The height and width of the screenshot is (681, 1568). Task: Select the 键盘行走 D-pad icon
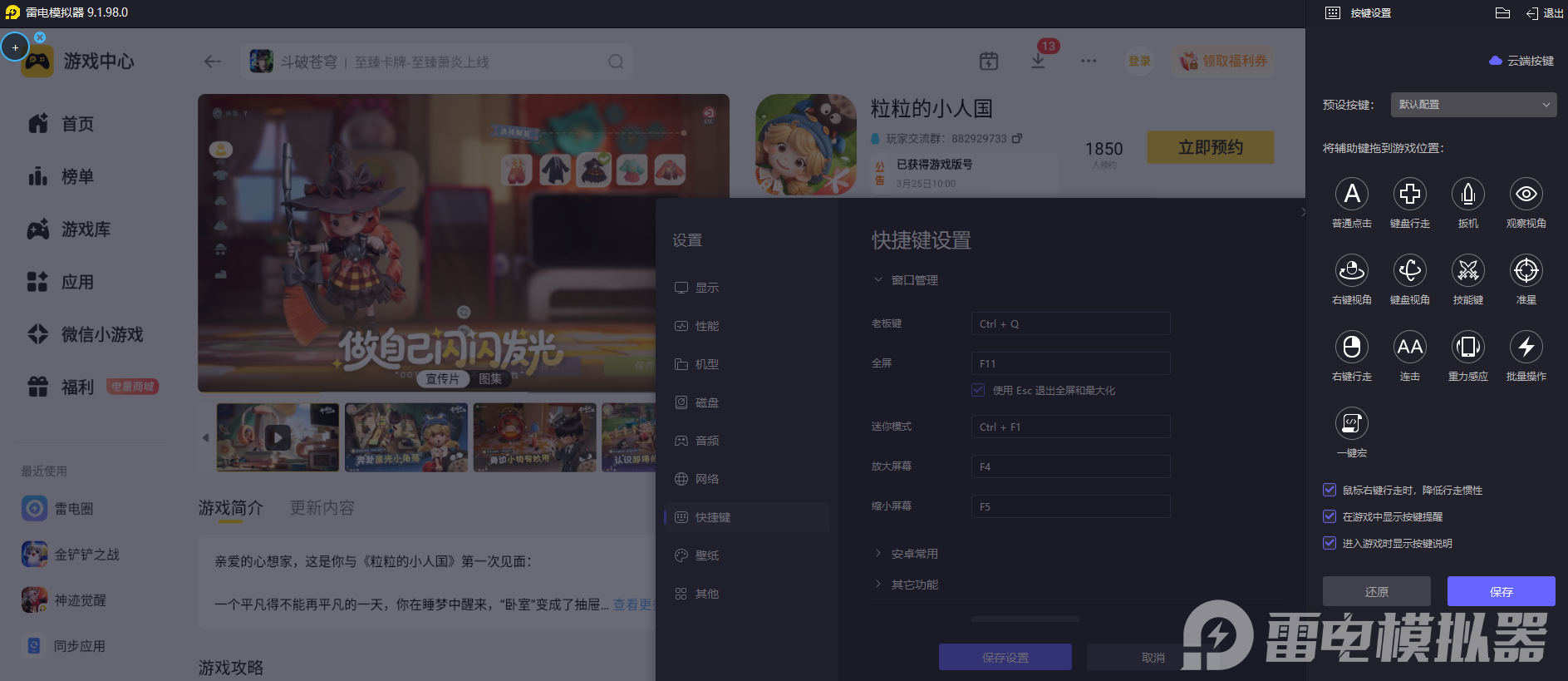point(1409,195)
